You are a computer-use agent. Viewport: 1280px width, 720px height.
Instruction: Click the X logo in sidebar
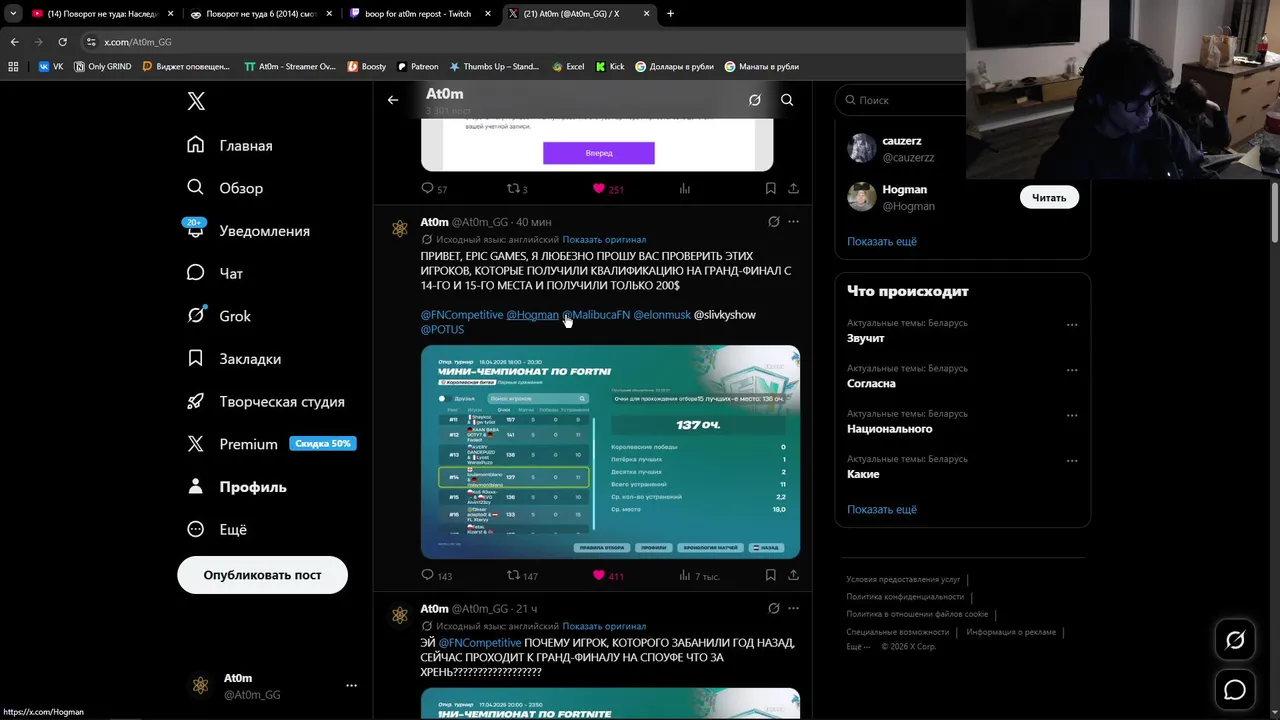(196, 101)
